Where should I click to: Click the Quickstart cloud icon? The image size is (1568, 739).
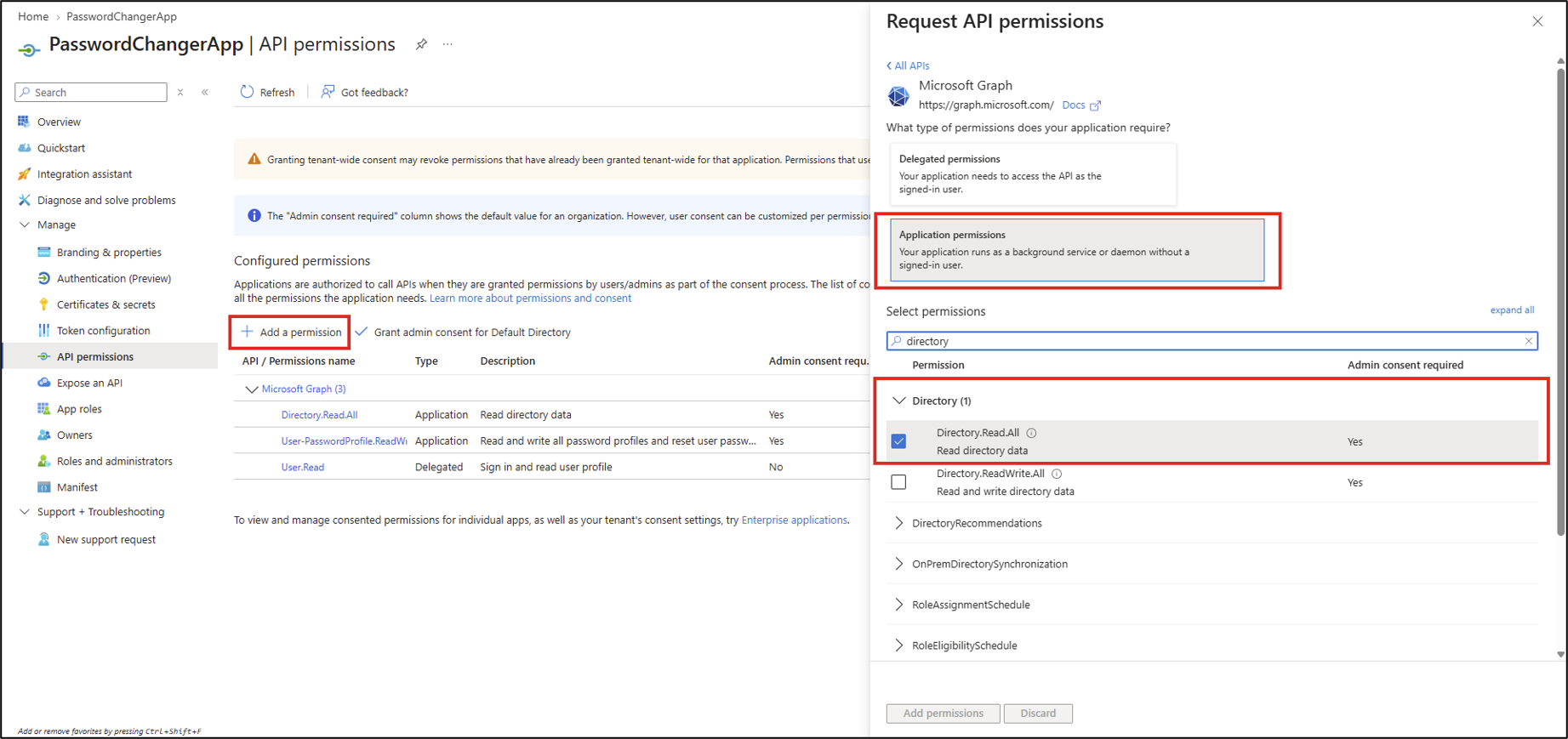coord(24,148)
